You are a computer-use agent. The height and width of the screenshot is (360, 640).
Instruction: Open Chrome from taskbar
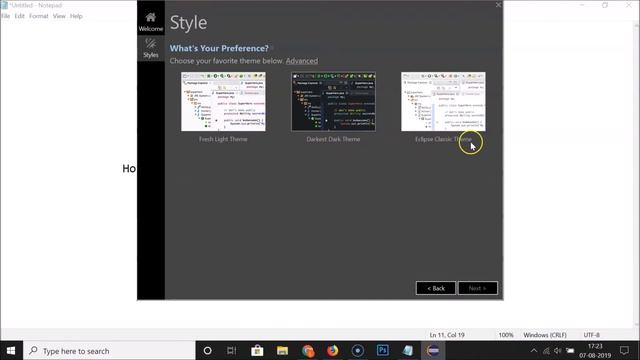click(x=308, y=351)
